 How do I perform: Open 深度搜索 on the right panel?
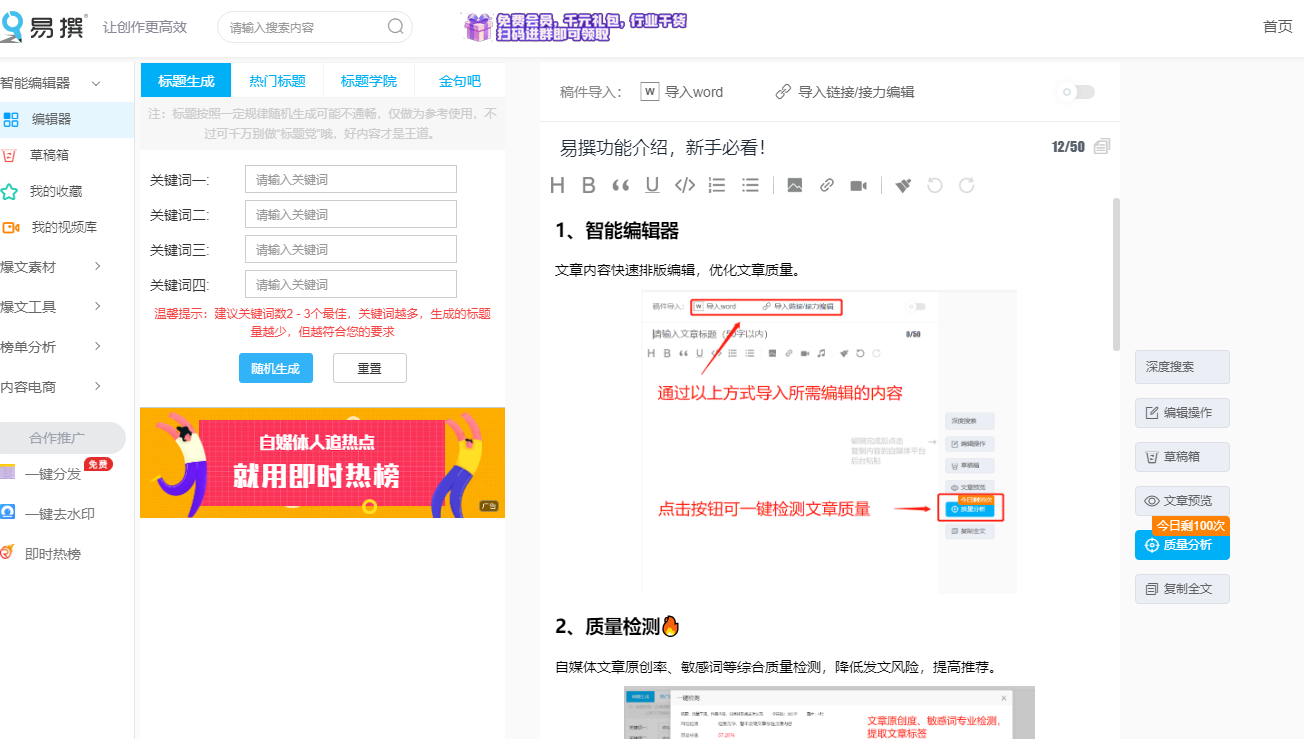[x=1182, y=367]
